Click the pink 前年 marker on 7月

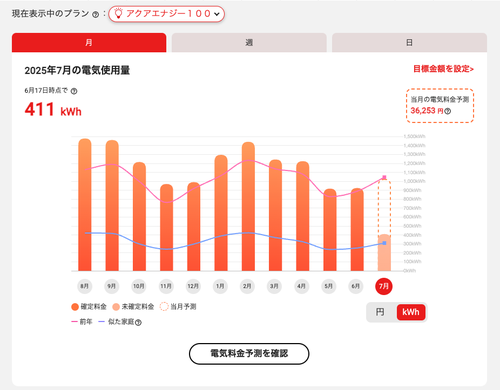(384, 177)
